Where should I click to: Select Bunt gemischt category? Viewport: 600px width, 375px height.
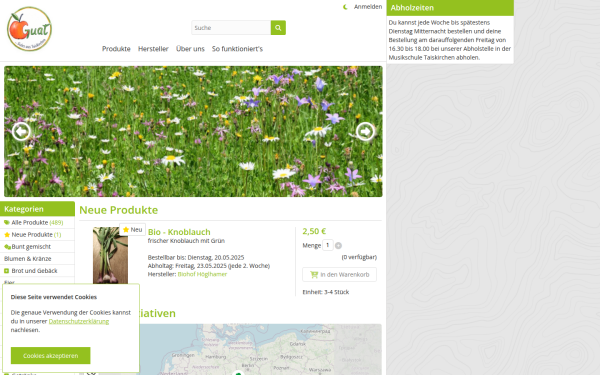pyautogui.click(x=37, y=246)
